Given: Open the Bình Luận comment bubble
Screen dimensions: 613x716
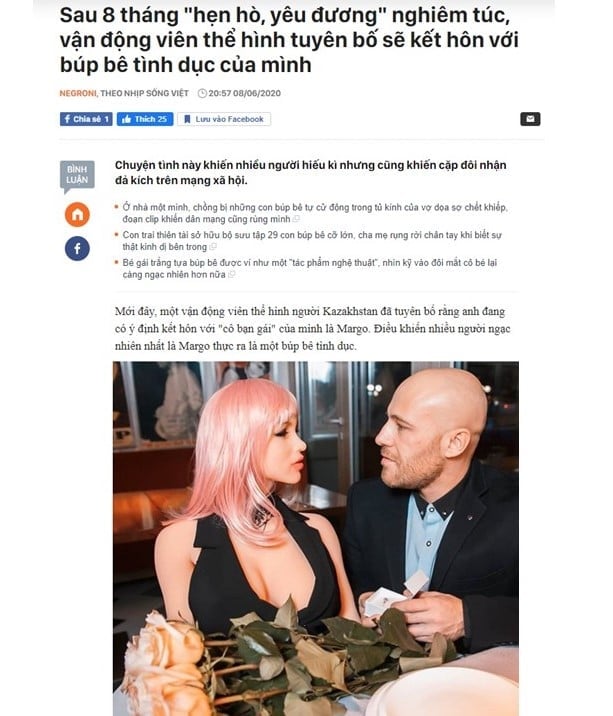Looking at the screenshot, I should coord(77,176).
